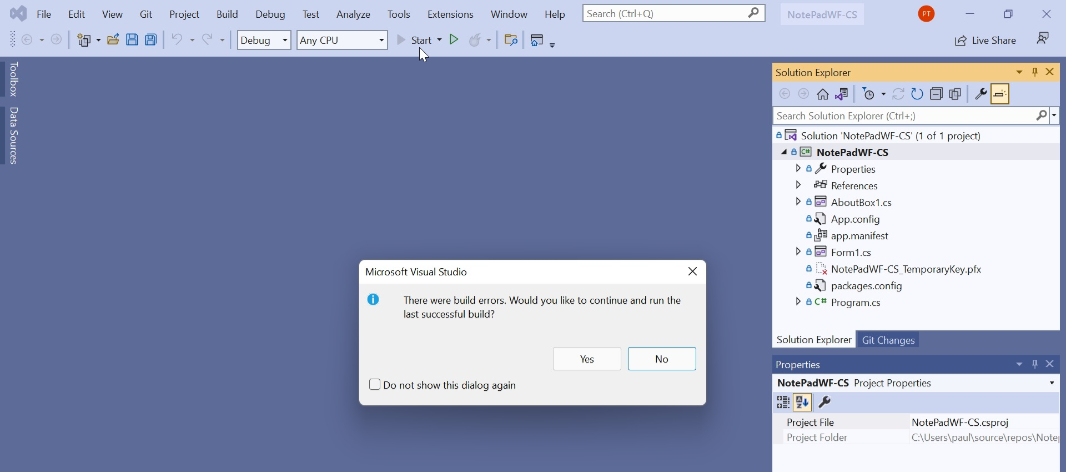The width and height of the screenshot is (1066, 472).
Task: Click the PT user account avatar
Action: pyautogui.click(x=926, y=14)
